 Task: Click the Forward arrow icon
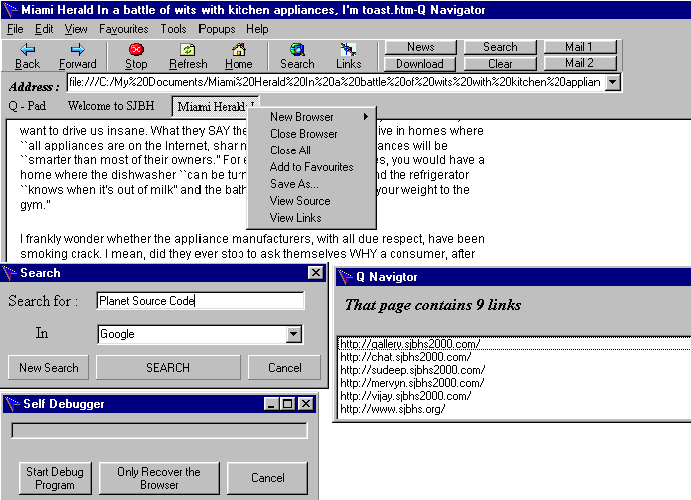coord(78,49)
